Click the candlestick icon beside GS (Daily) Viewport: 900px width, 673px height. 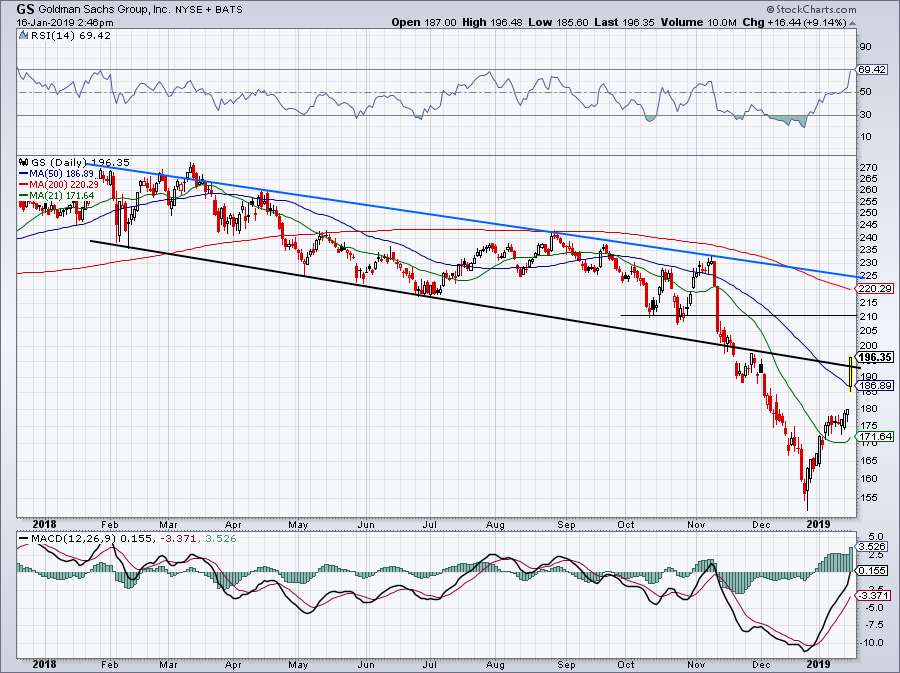point(24,163)
